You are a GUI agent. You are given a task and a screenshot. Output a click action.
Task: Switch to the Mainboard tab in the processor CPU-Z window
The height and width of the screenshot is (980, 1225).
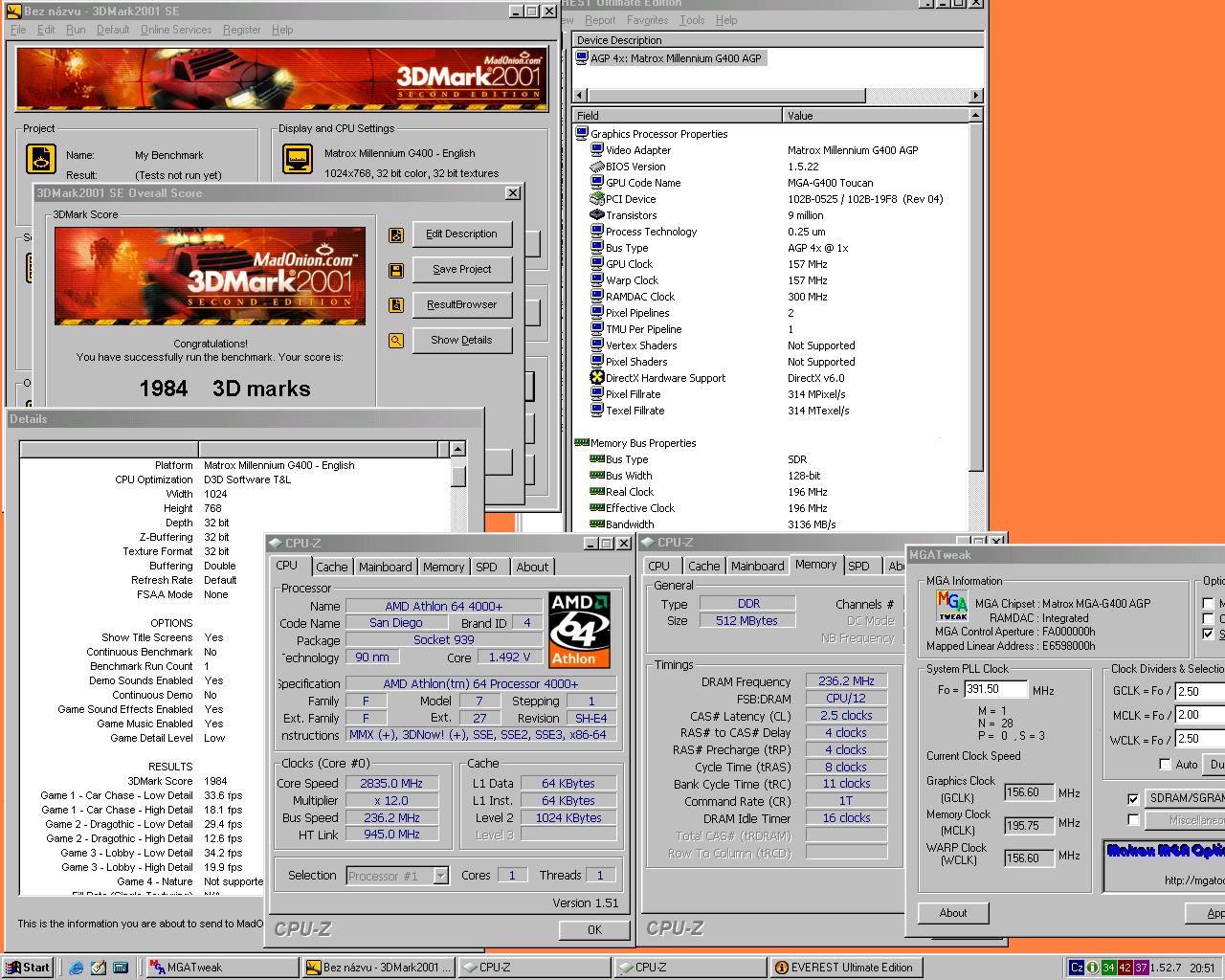(x=385, y=567)
